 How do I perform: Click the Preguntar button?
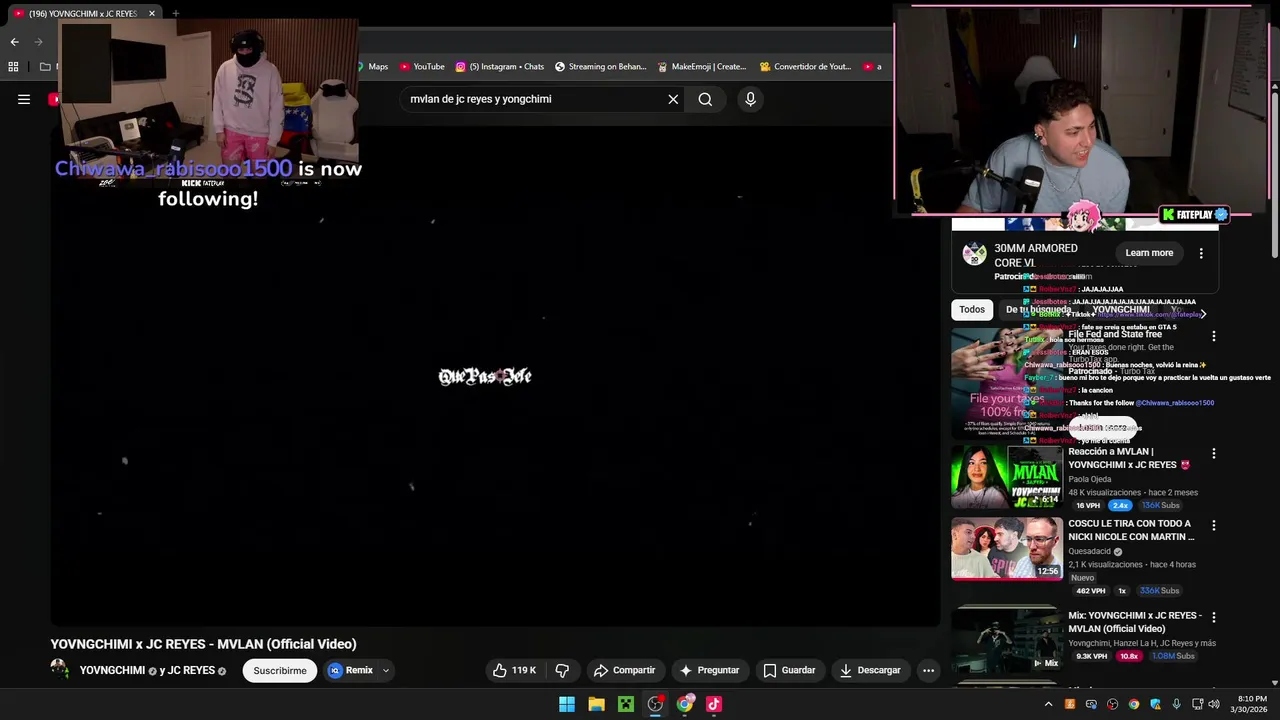709,670
